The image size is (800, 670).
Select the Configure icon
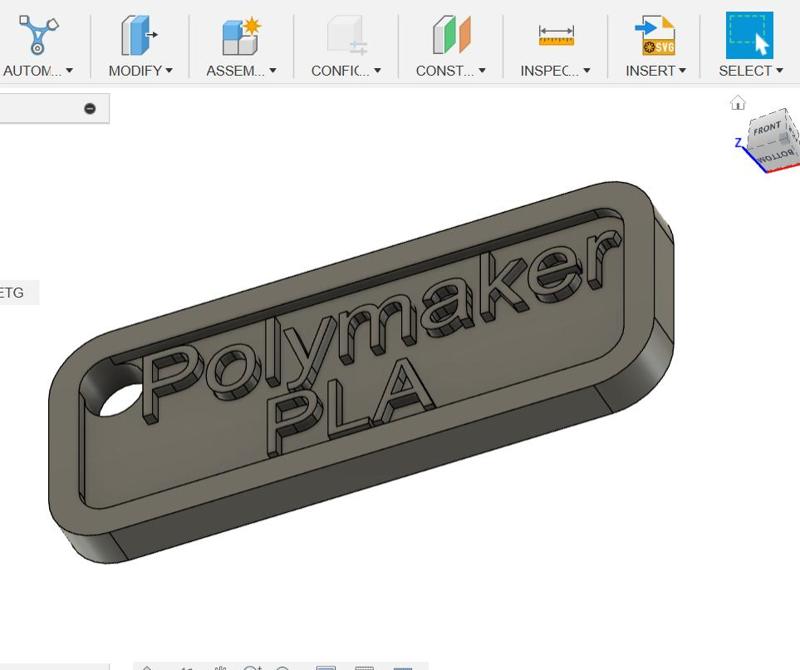coord(346,35)
